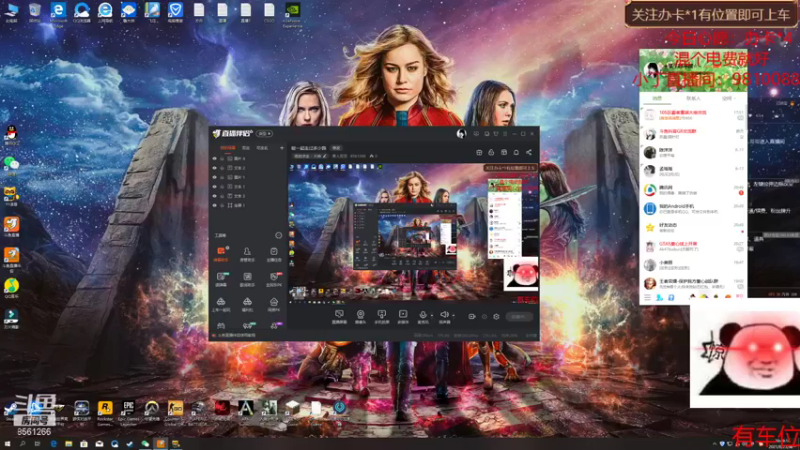Open the mode dropdown beside the 直播伴侣 logo
Screen dimensions: 800x450
tap(264, 134)
